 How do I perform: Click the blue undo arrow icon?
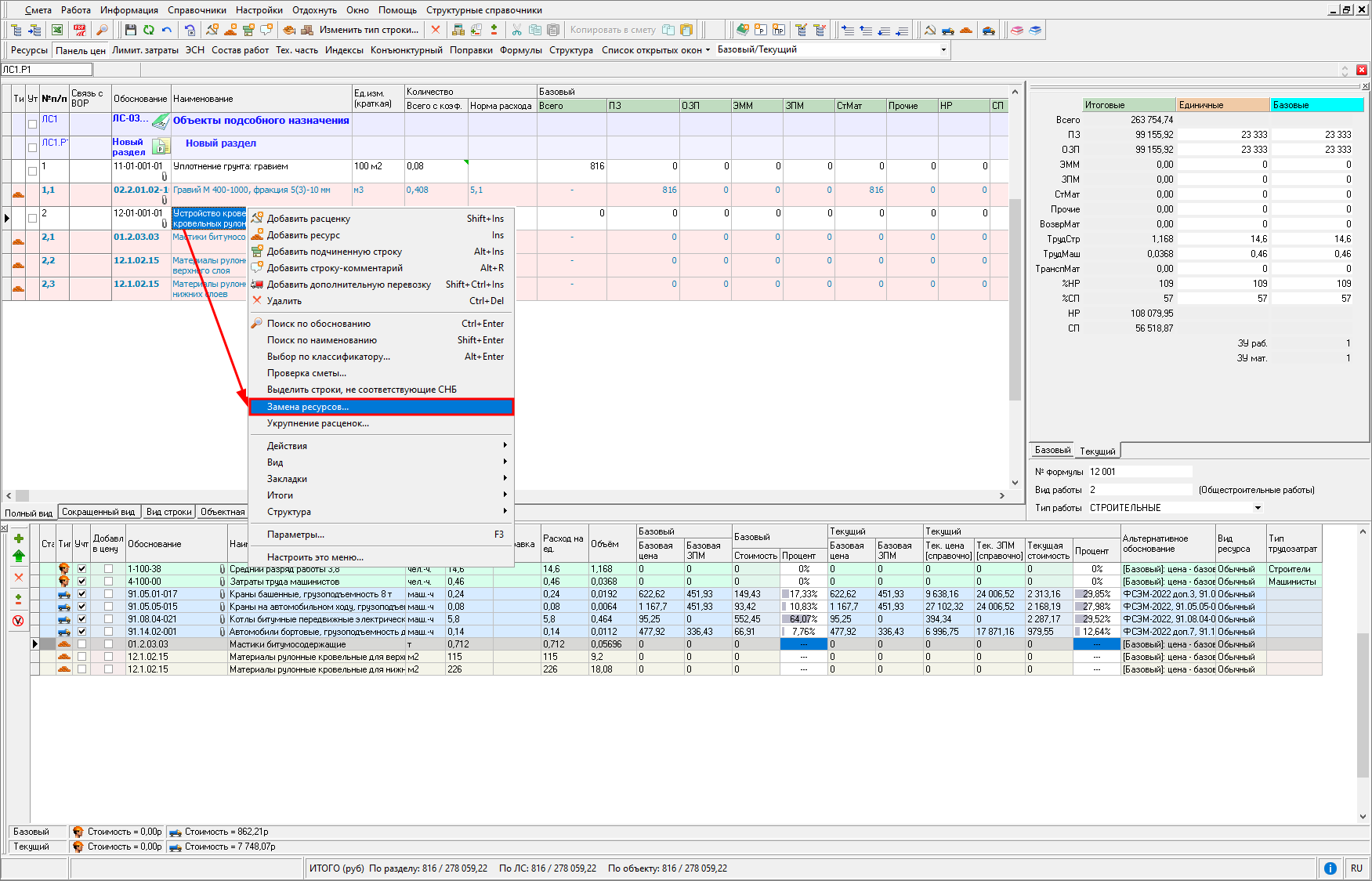coord(167,30)
